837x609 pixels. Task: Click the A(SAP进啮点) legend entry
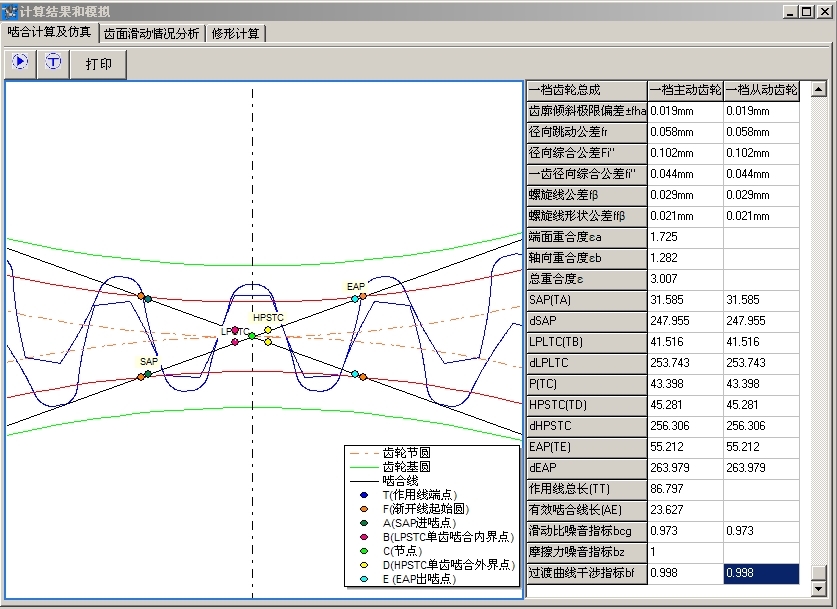coord(408,523)
